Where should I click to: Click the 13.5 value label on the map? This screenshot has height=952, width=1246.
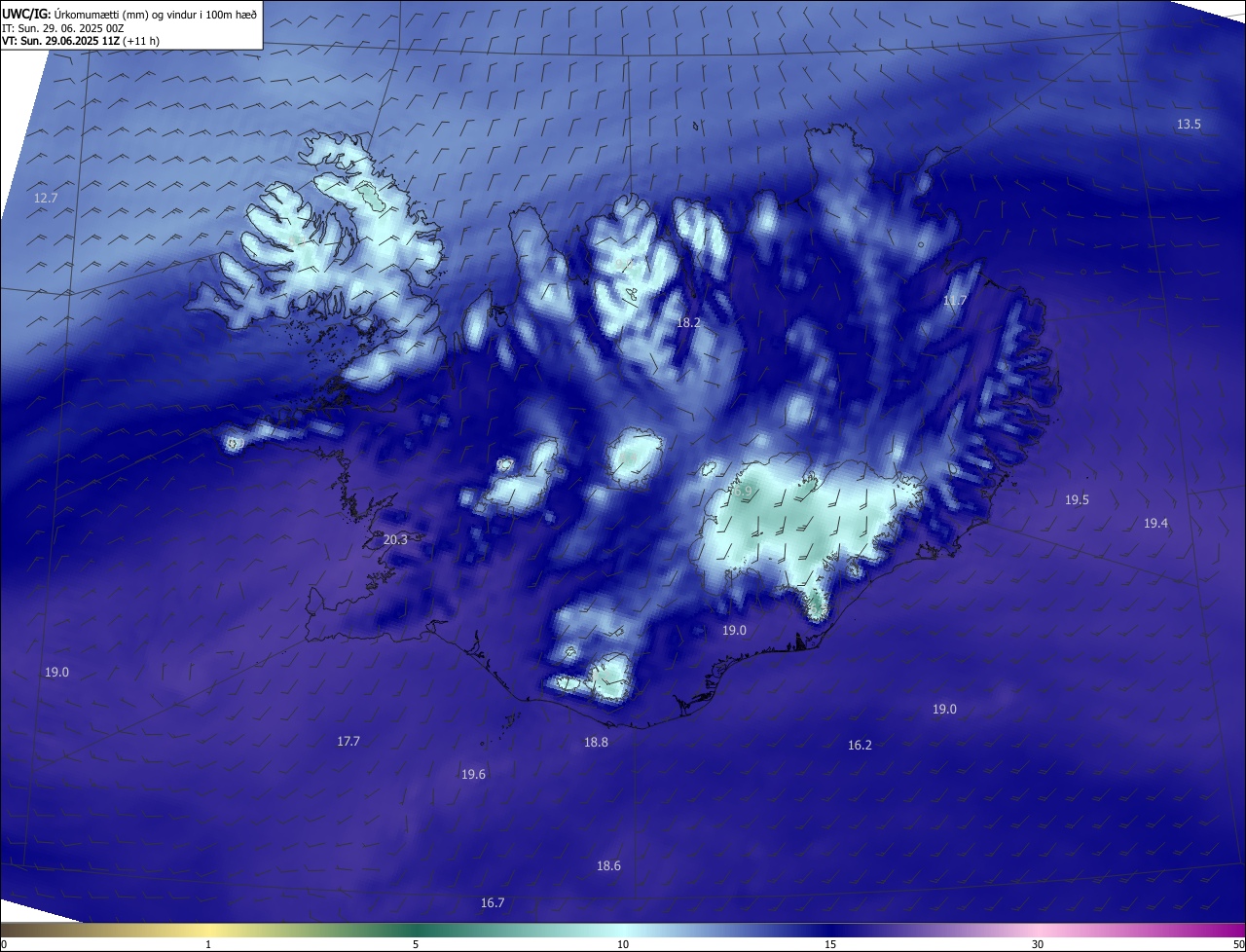[1189, 124]
